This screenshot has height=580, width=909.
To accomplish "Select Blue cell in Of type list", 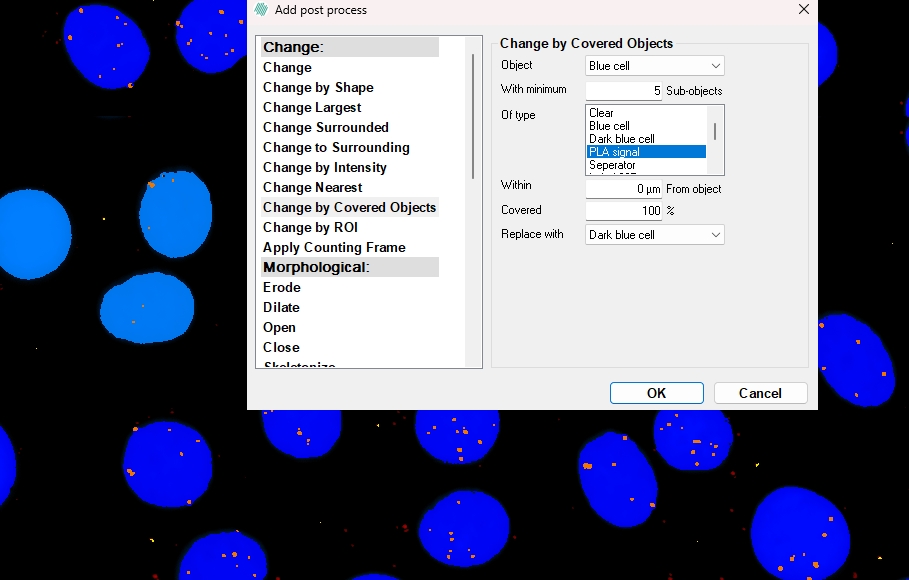I will 646,126.
